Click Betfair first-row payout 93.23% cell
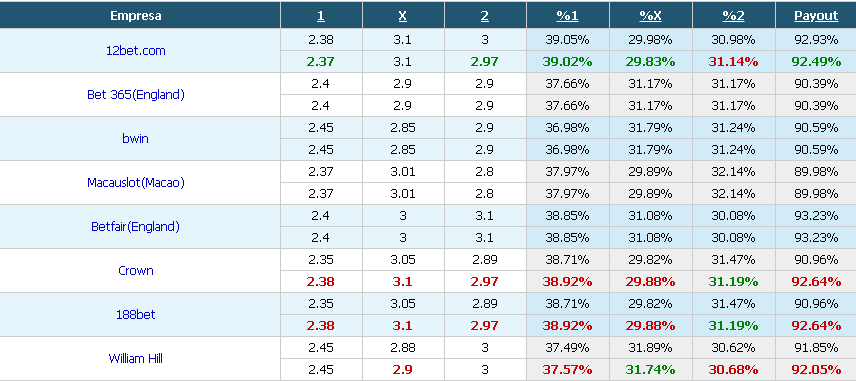The width and height of the screenshot is (856, 381). pyautogui.click(x=816, y=216)
